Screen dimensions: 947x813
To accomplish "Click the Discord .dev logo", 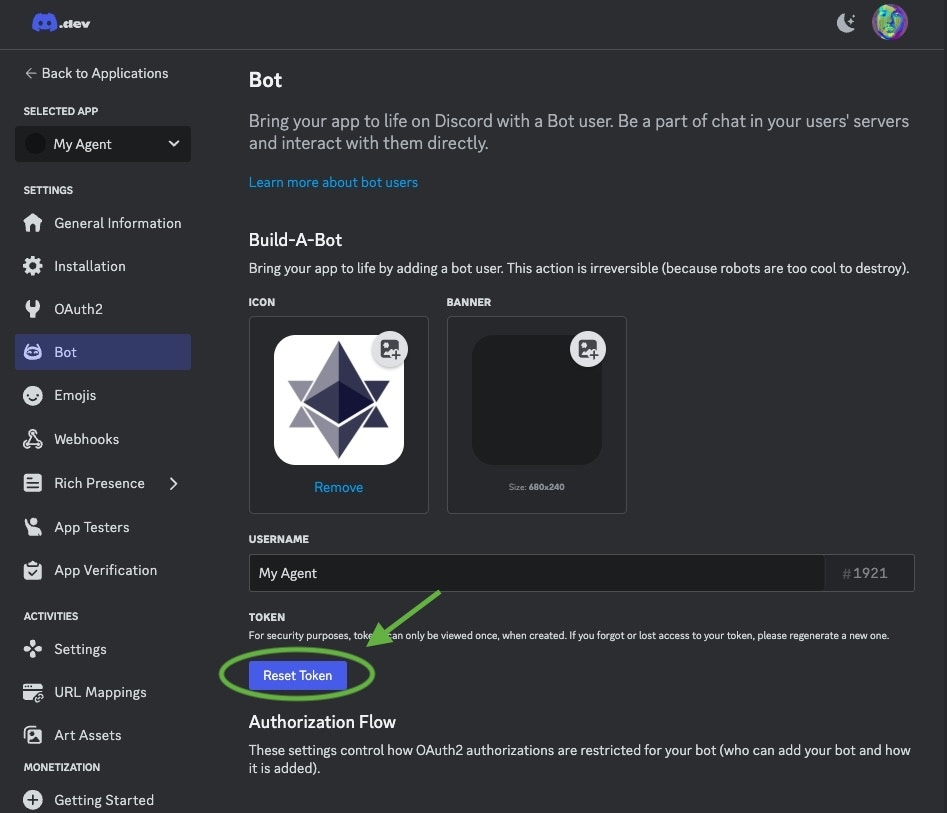I will click(60, 23).
